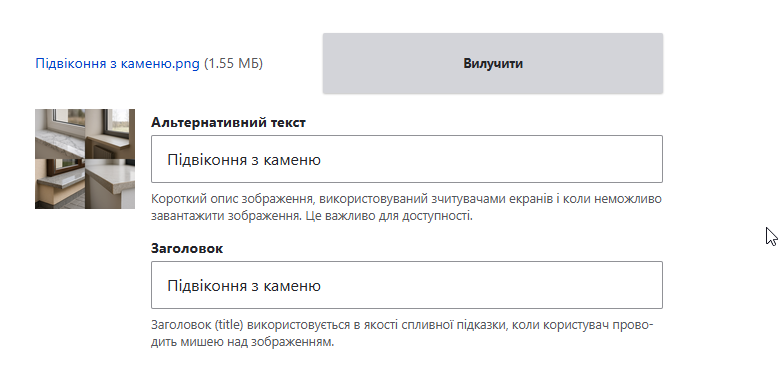Select the windowsill above radiator photo in thumbnail
The width and height of the screenshot is (779, 376).
pyautogui.click(x=110, y=134)
